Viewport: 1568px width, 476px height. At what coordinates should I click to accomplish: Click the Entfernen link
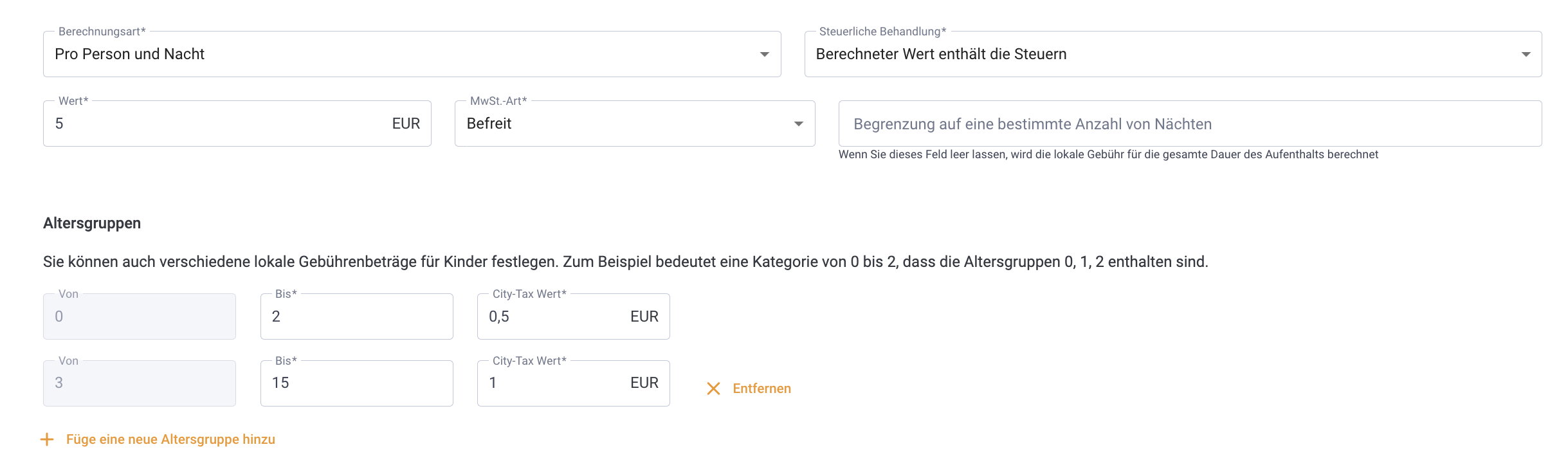[761, 389]
